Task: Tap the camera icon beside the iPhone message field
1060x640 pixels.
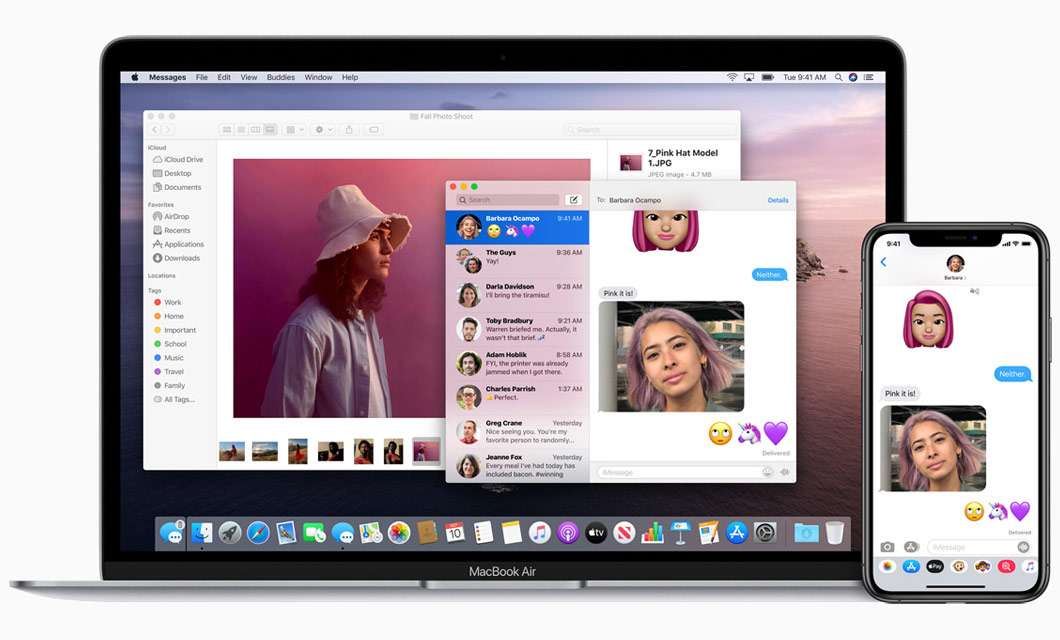Action: tap(887, 546)
